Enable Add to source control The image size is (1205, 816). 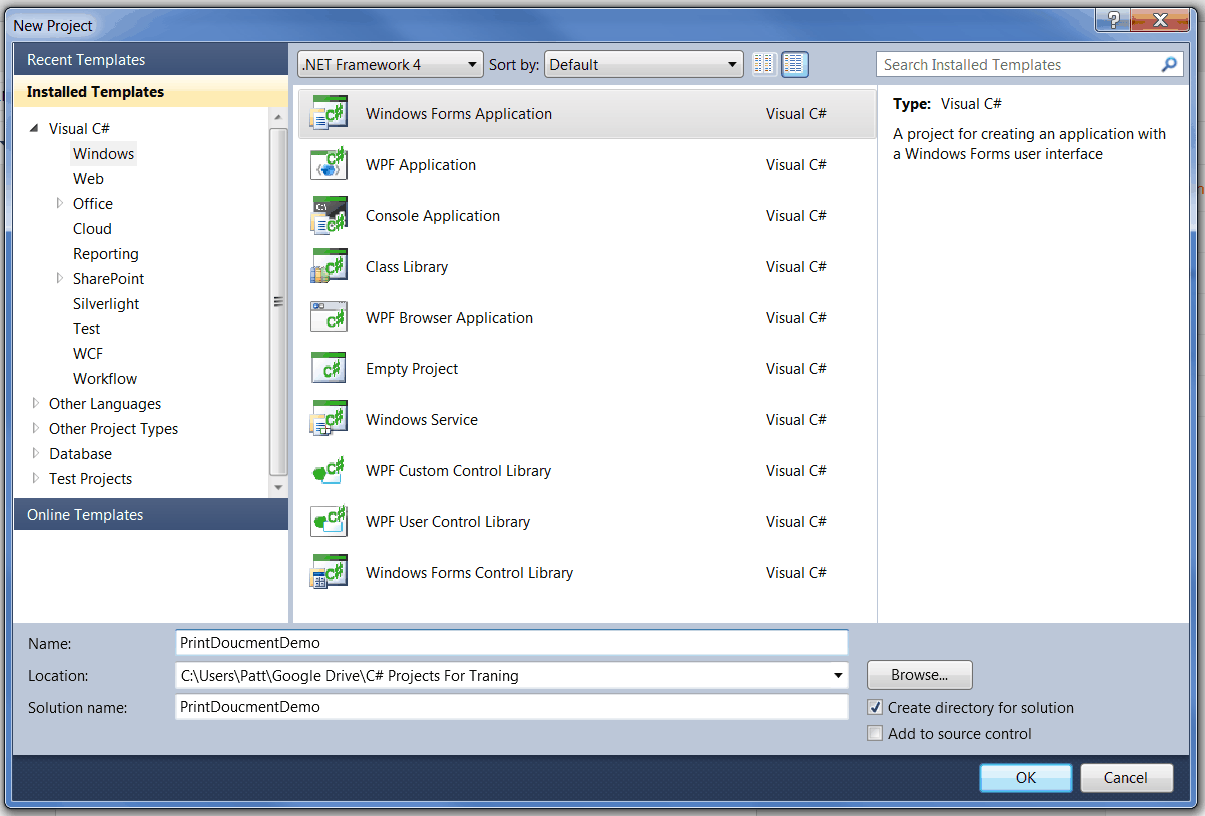(x=875, y=733)
